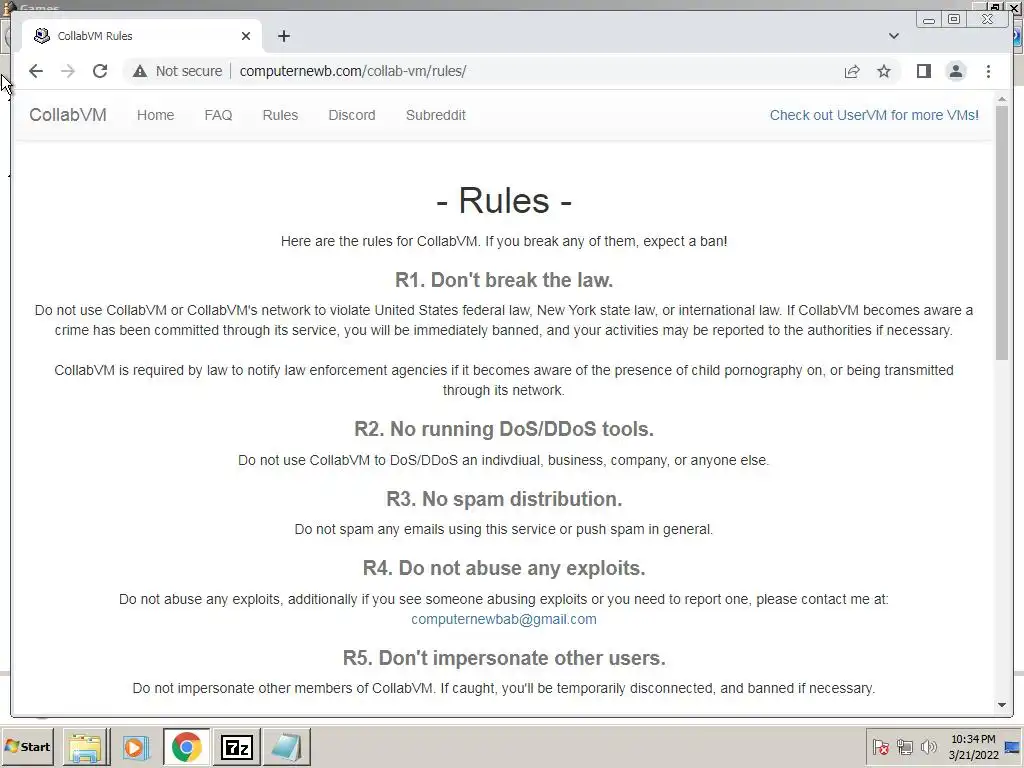Click the notepad-like taskbar icon

point(286,747)
